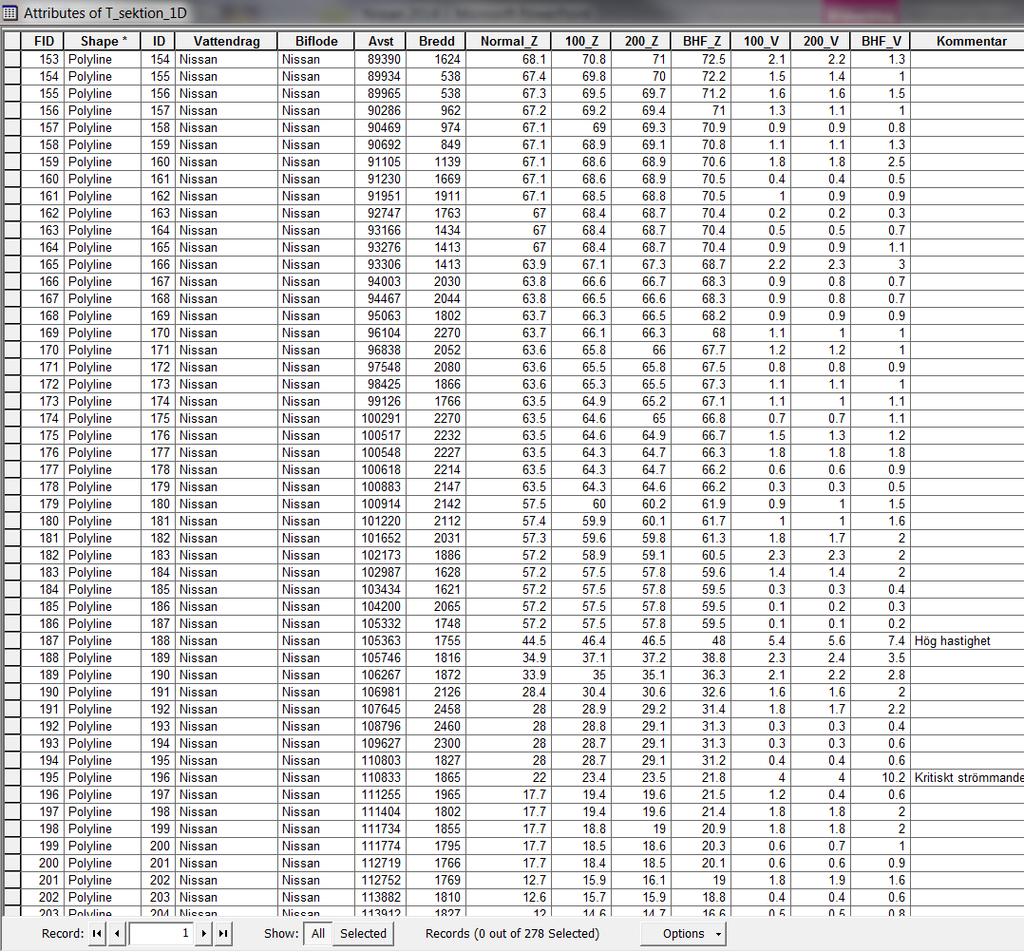
Task: Click the 'Kritiskt strömmande' comment cell
Action: coord(967,778)
